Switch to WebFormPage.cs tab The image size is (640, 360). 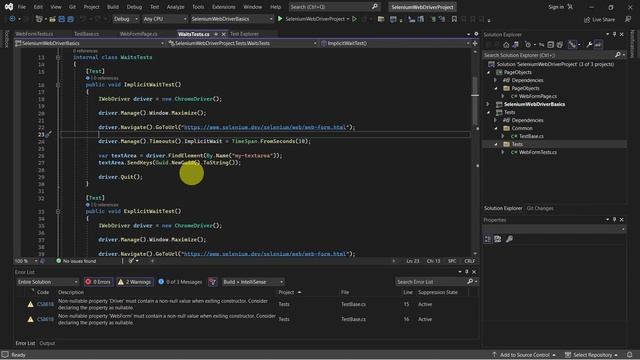coord(139,34)
